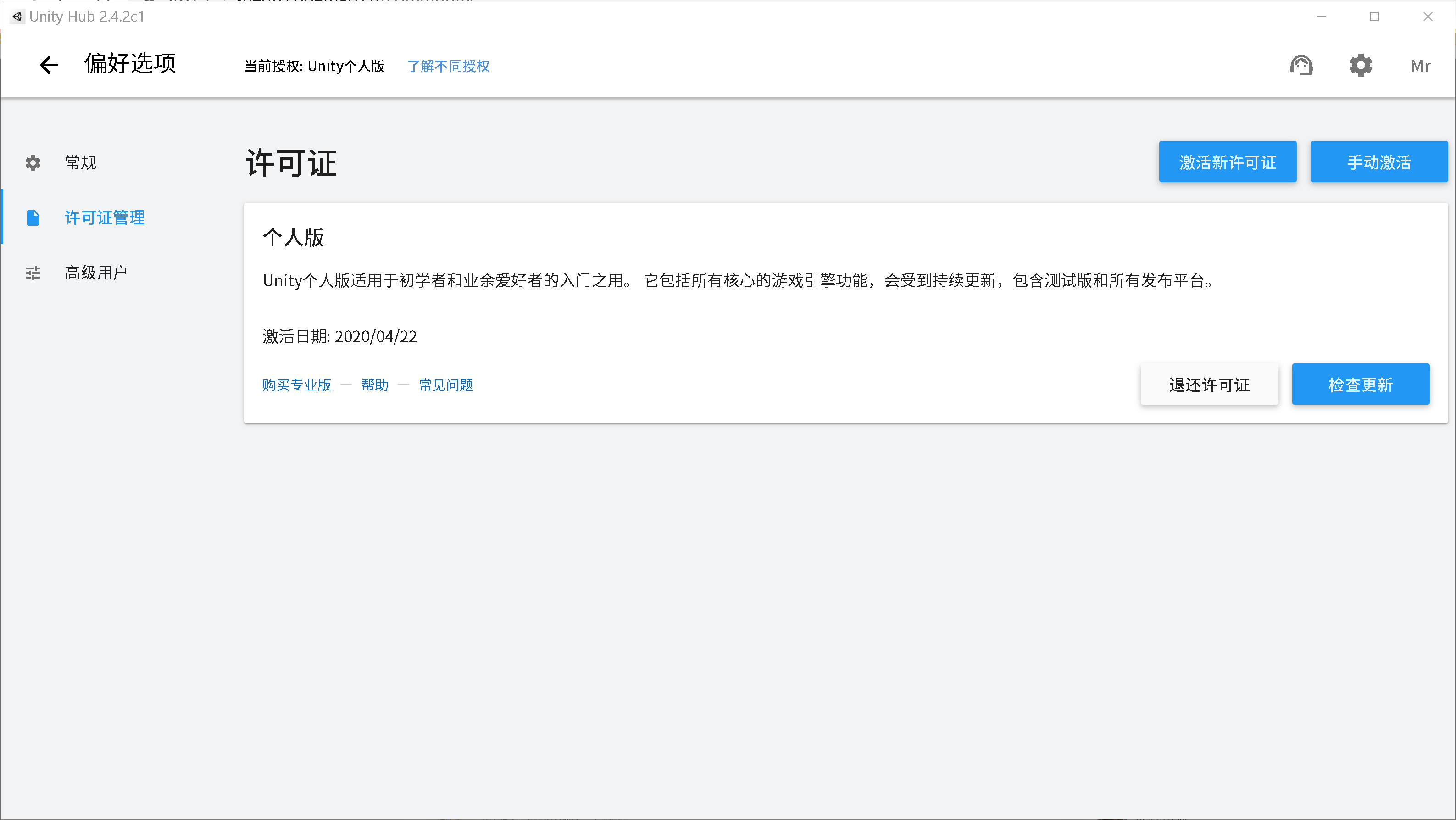The height and width of the screenshot is (820, 1456).
Task: Open the 购买专业版 link
Action: click(297, 385)
